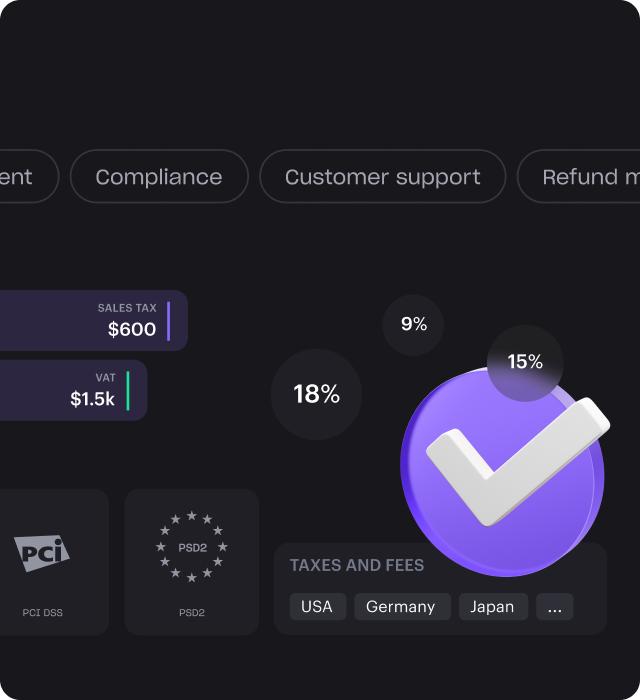The image size is (640, 700).
Task: Open the Sales Tax $600 card
Action: [x=95, y=320]
